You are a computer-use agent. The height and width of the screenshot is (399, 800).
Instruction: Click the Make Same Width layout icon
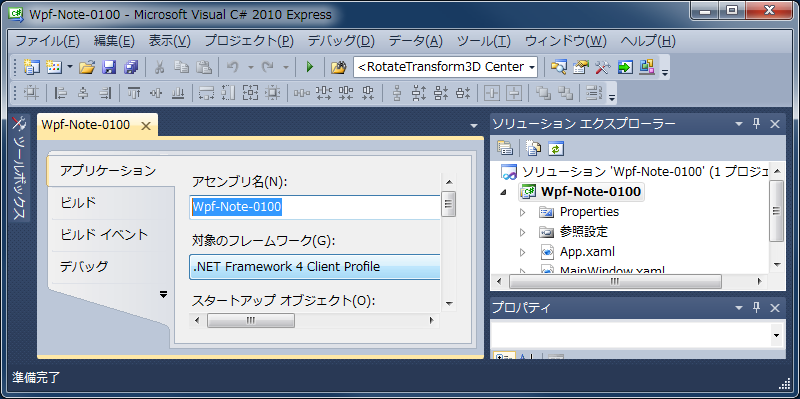(x=206, y=93)
